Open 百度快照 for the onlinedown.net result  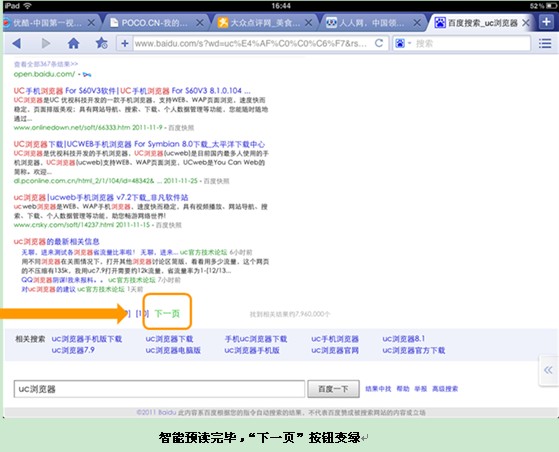[181, 128]
